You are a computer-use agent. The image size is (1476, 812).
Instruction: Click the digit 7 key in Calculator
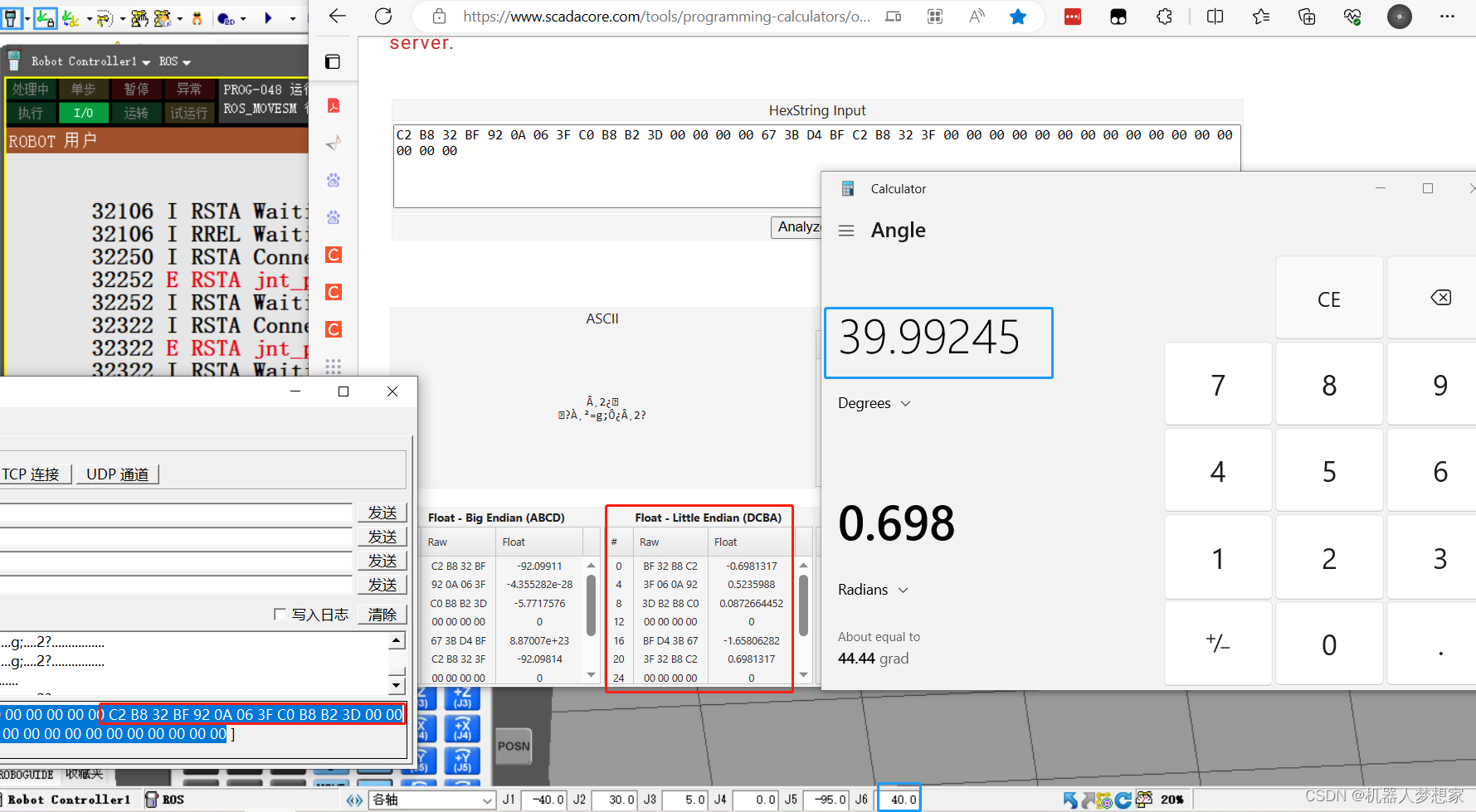1218,385
